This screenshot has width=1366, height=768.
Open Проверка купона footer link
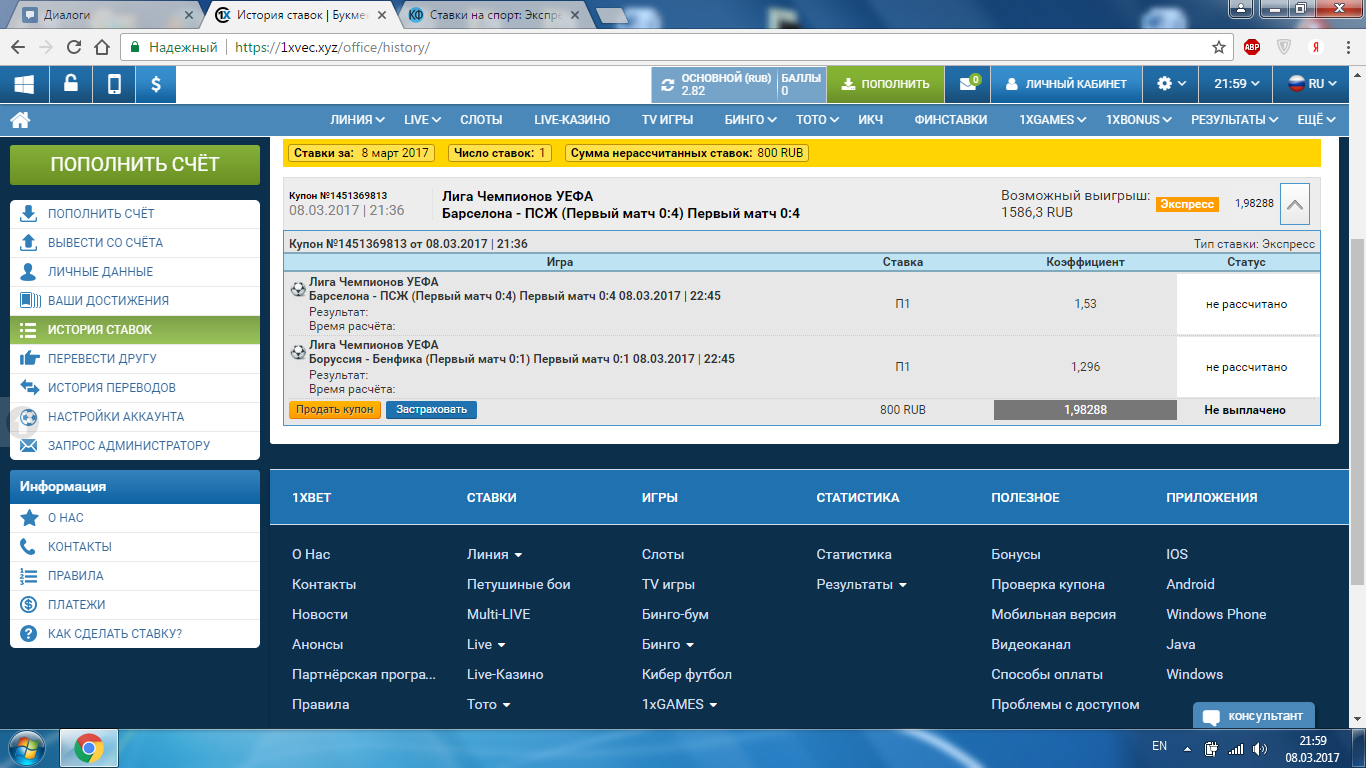[1048, 584]
